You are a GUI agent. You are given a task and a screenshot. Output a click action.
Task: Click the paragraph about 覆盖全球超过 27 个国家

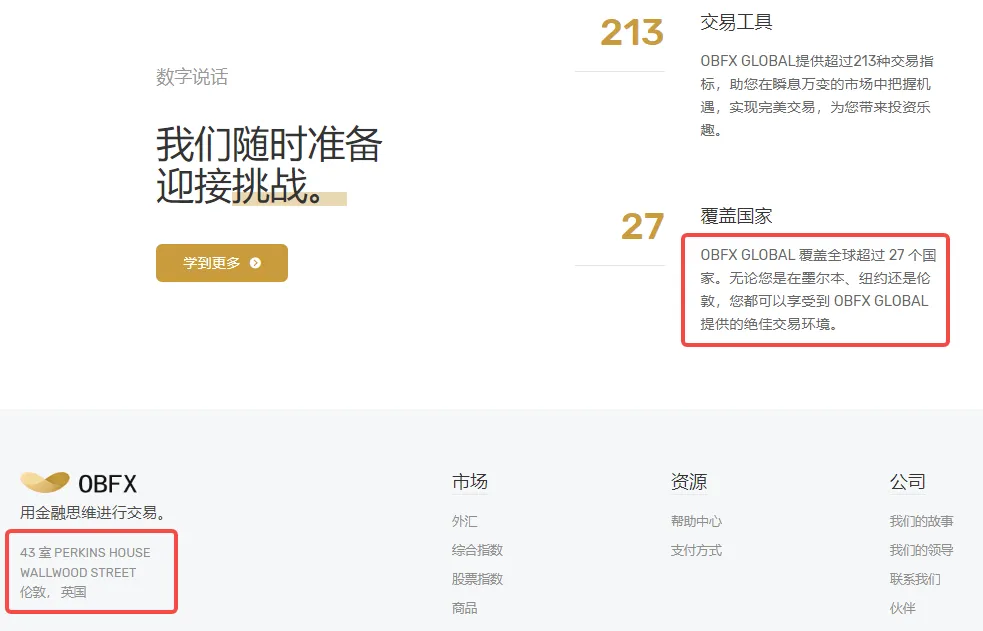tap(818, 289)
